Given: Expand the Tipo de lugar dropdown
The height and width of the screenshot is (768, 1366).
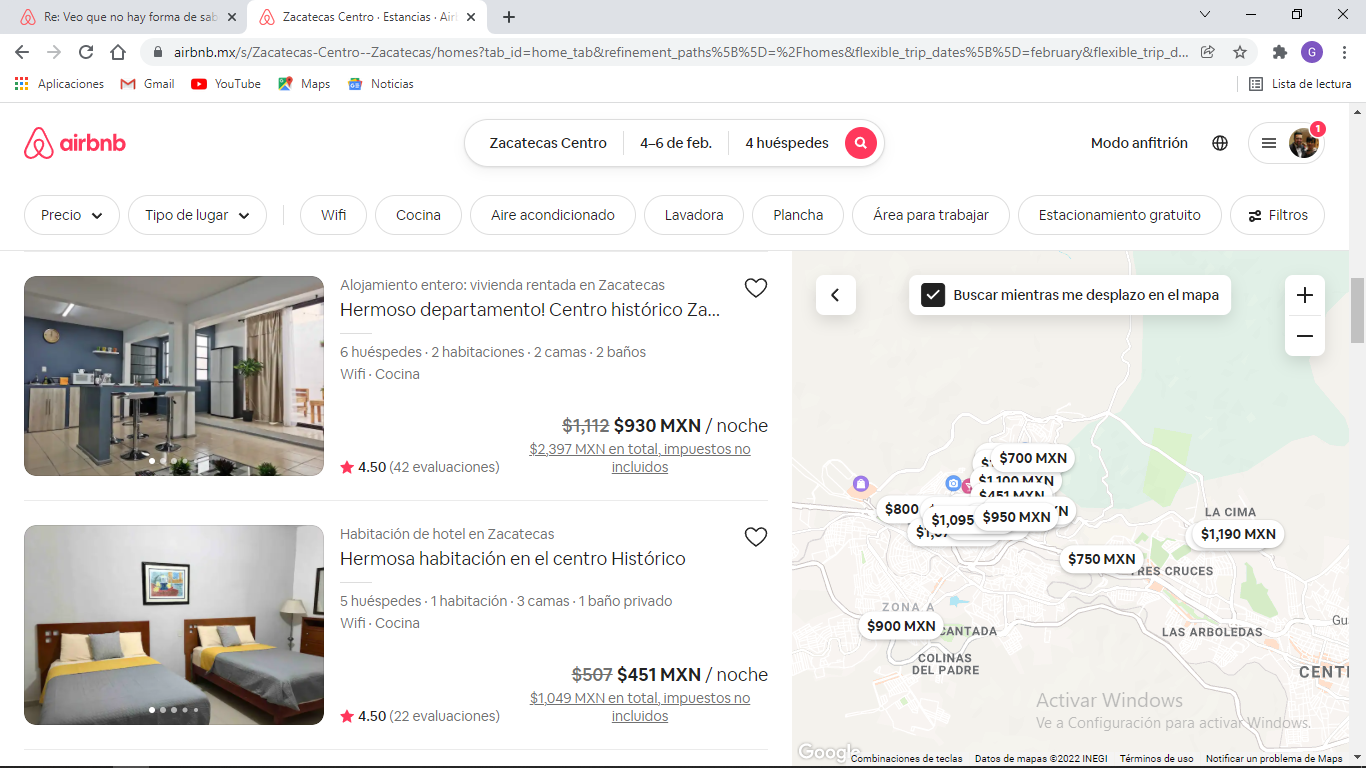Looking at the screenshot, I should click(x=197, y=215).
